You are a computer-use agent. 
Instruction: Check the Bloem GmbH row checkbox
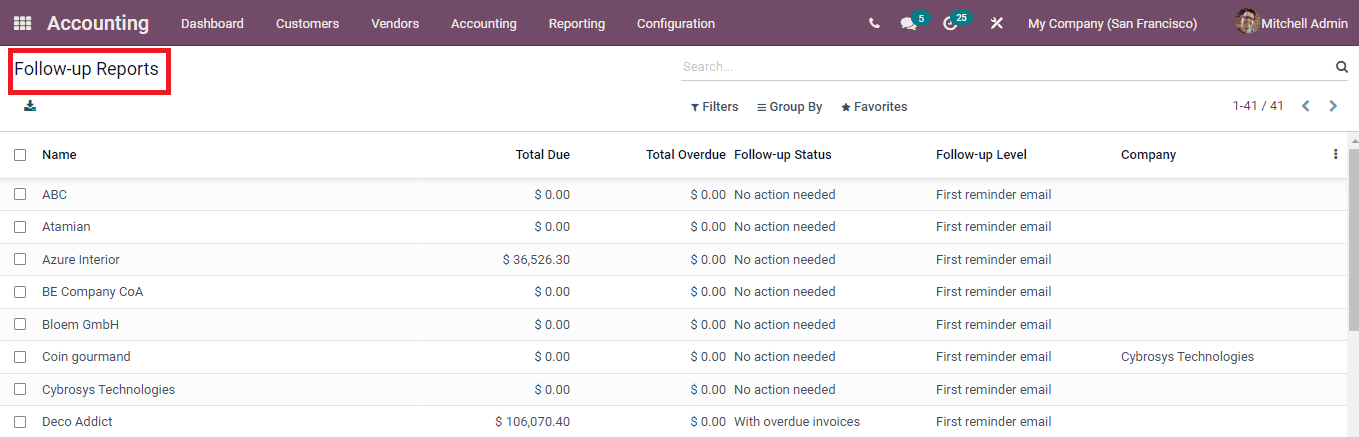pos(20,324)
